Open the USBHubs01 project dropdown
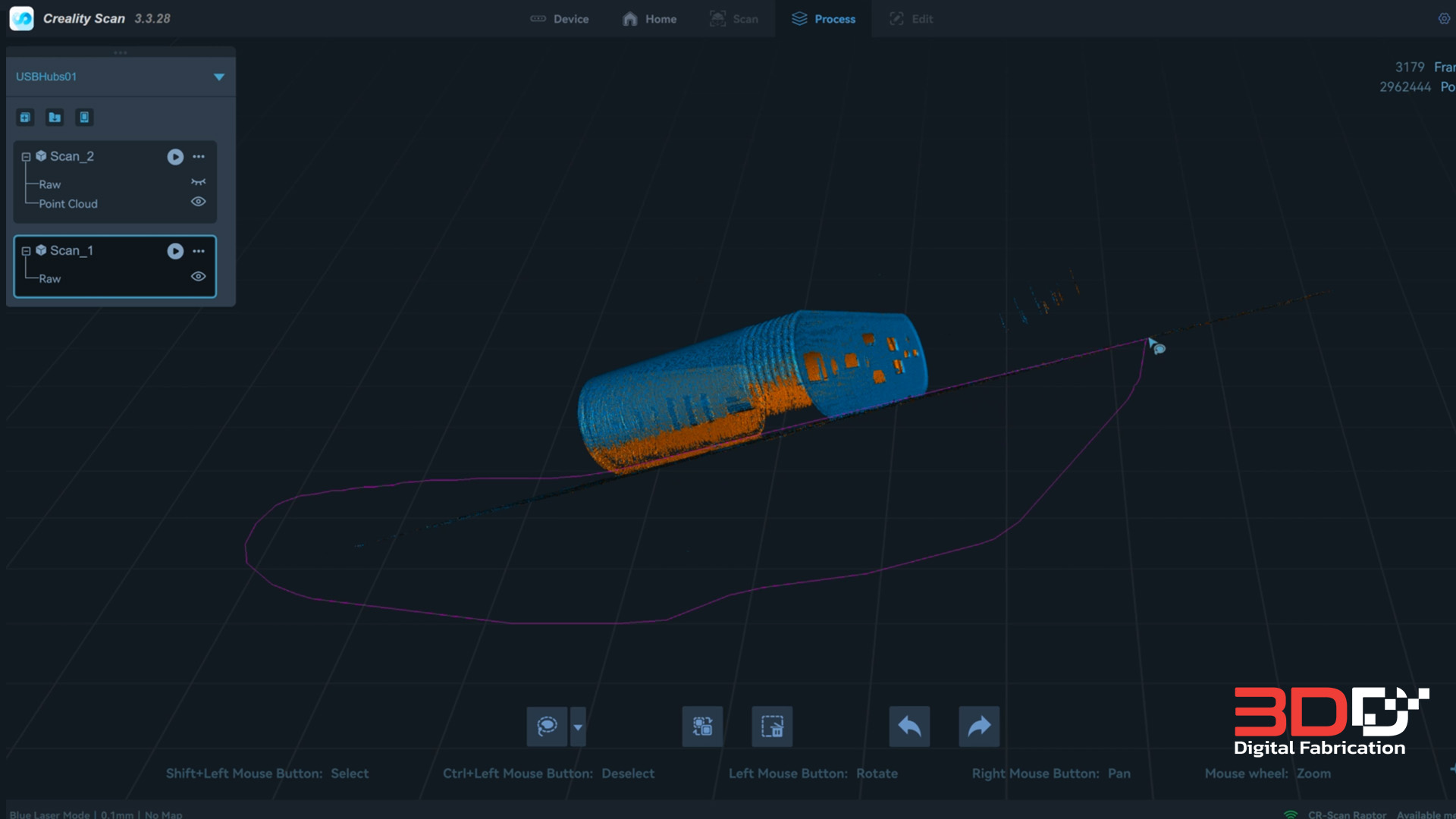1456x819 pixels. pyautogui.click(x=219, y=76)
